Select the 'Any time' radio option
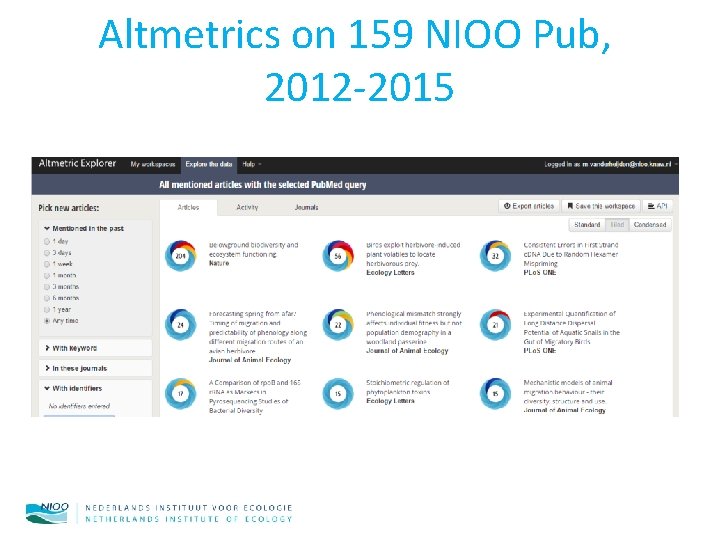Viewport: 720px width, 540px height. pyautogui.click(x=46, y=321)
